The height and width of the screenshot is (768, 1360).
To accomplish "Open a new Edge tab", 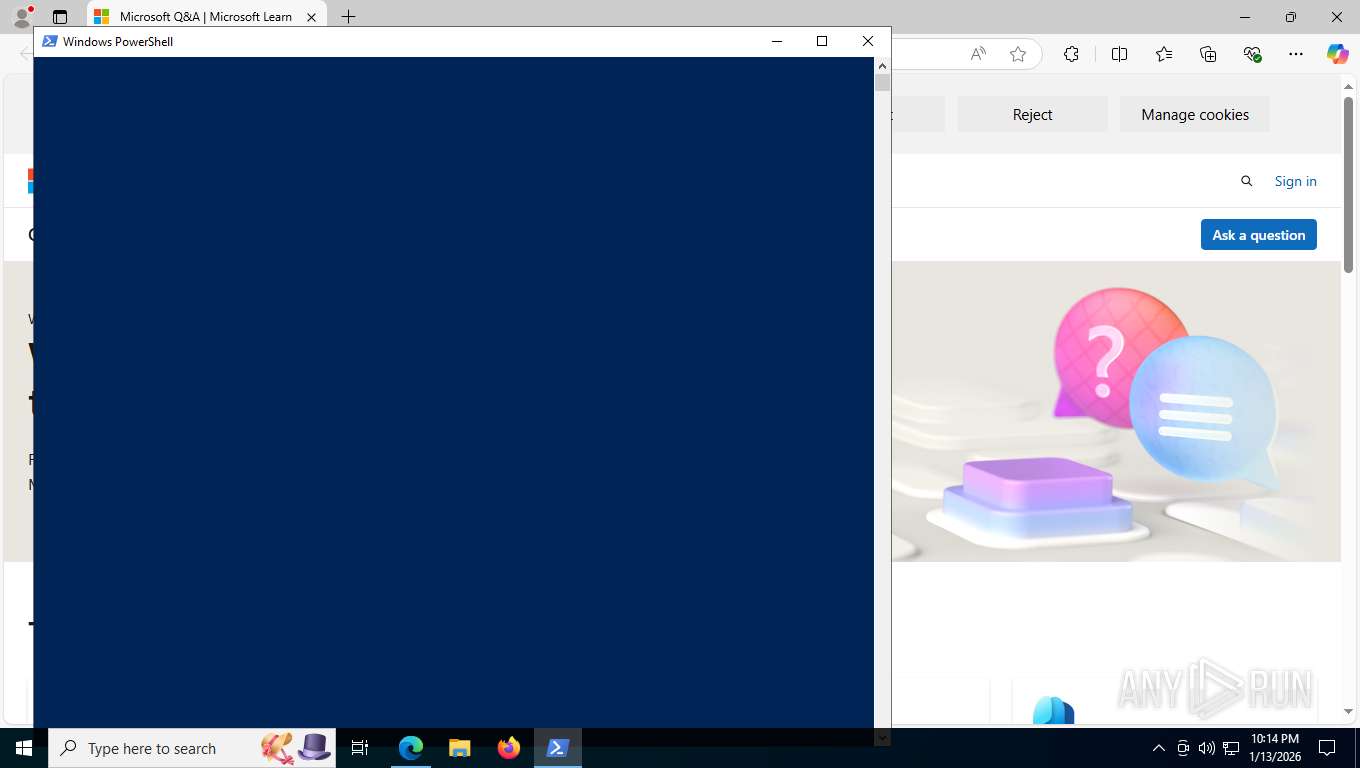I will pyautogui.click(x=348, y=17).
